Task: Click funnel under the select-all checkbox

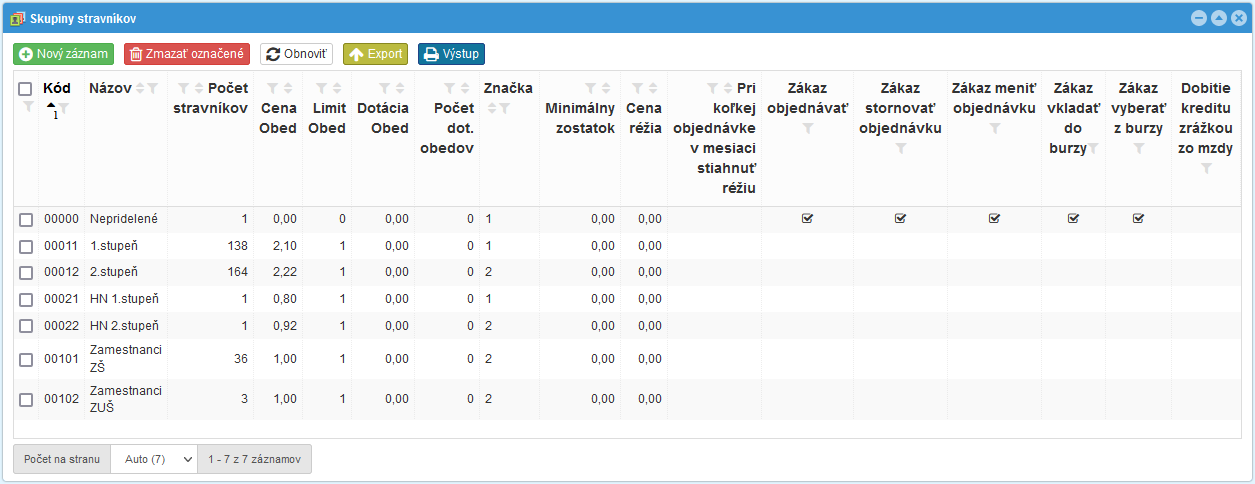Action: 27,107
